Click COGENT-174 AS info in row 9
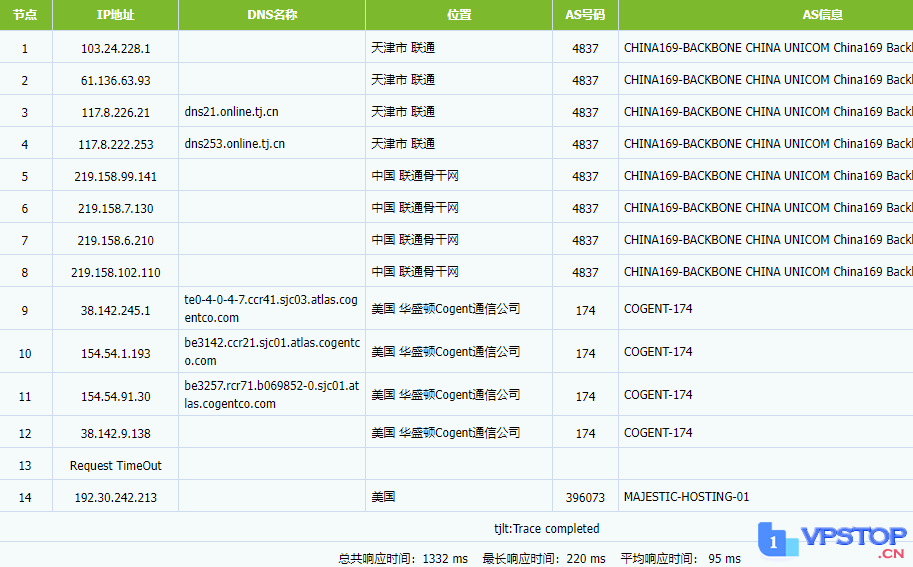The height and width of the screenshot is (567, 913). [x=658, y=309]
